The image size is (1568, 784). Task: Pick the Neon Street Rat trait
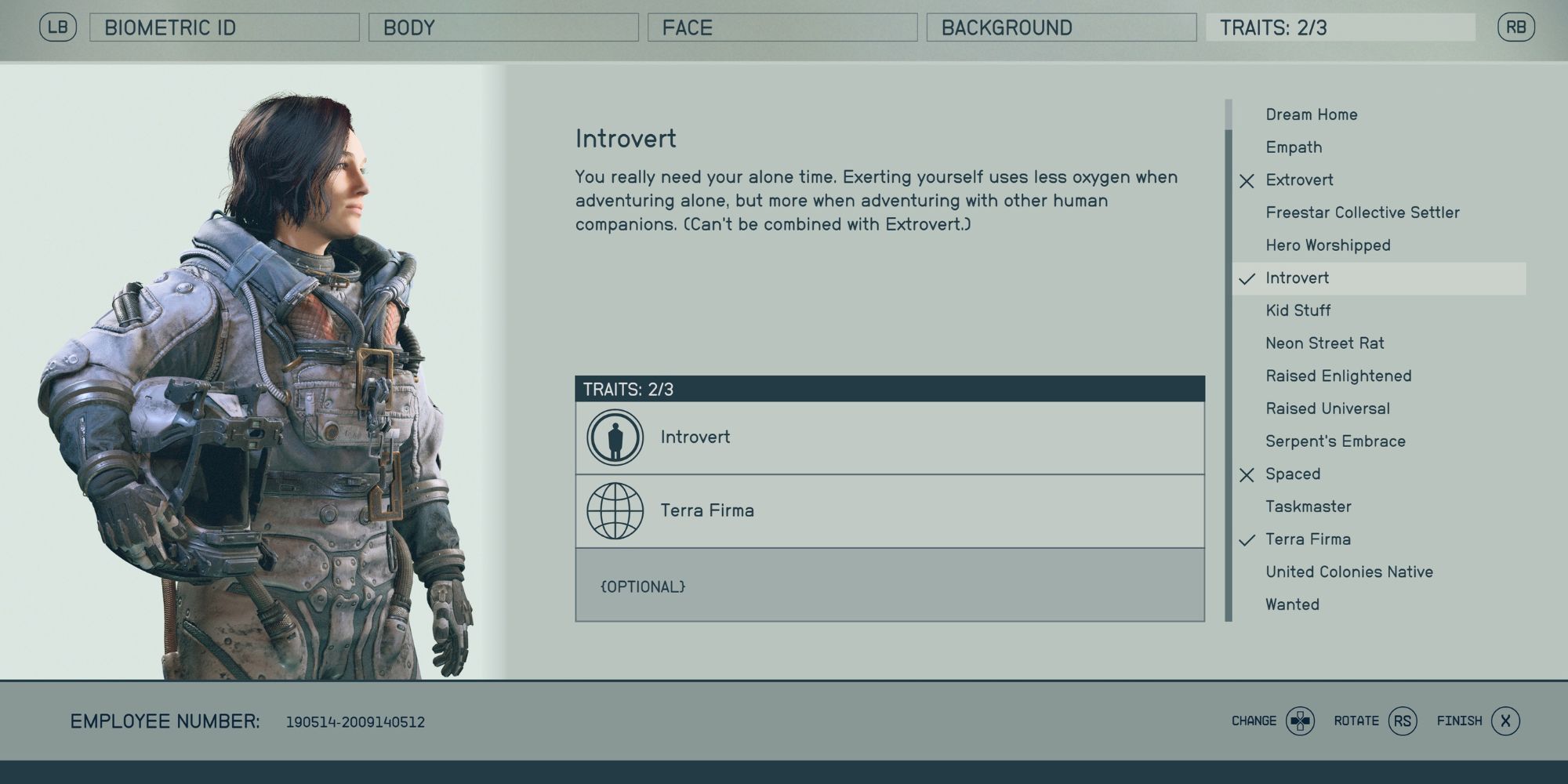coord(1324,343)
